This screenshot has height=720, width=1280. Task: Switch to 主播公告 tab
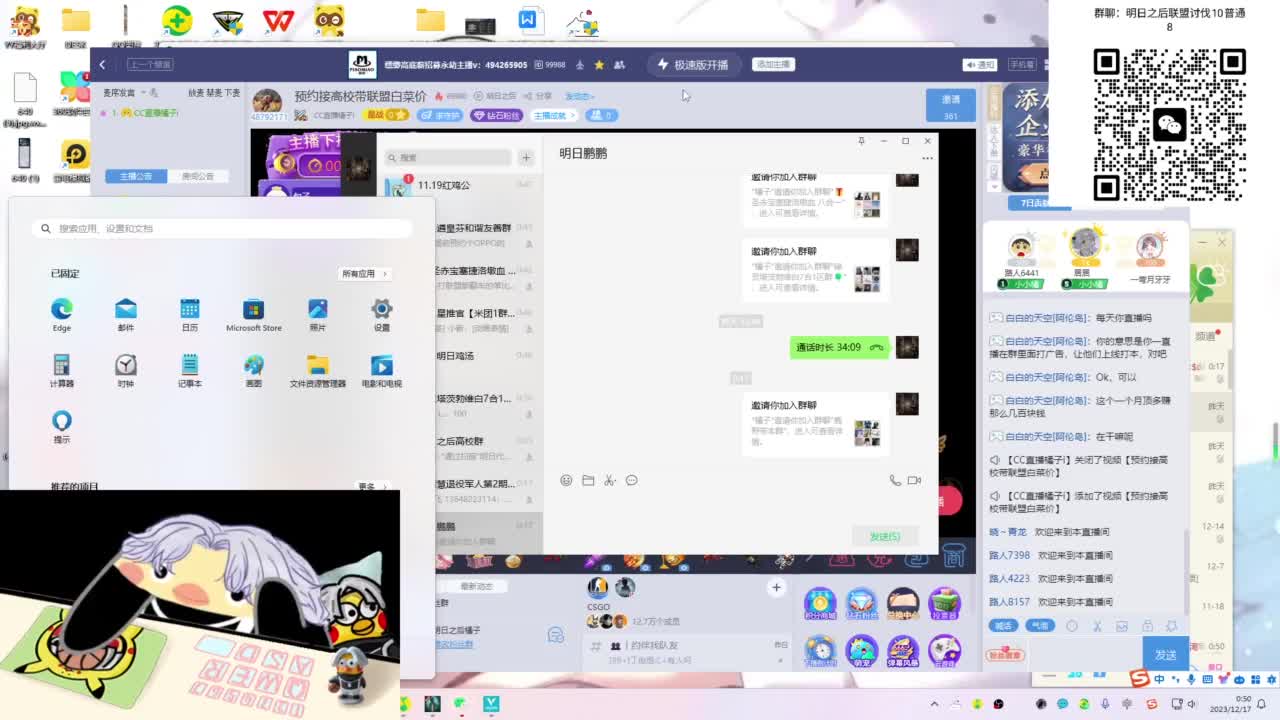click(136, 176)
